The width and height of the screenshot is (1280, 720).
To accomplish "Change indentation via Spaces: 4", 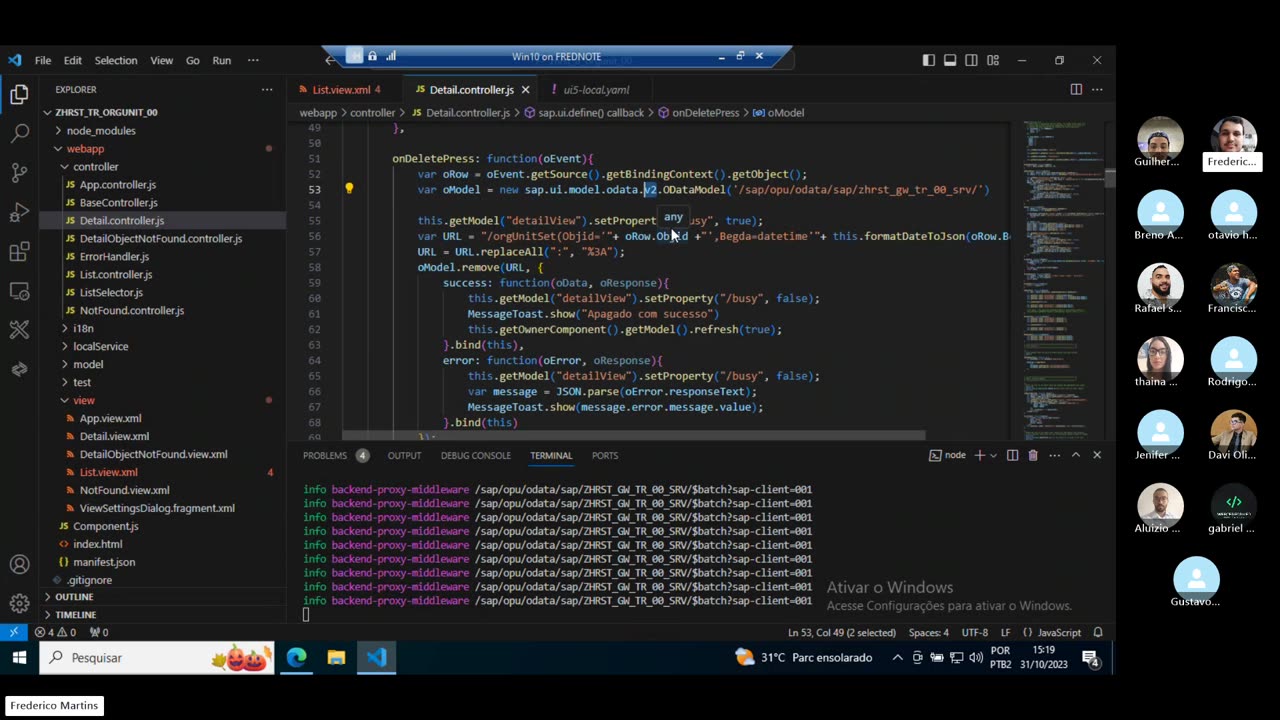I will [929, 632].
